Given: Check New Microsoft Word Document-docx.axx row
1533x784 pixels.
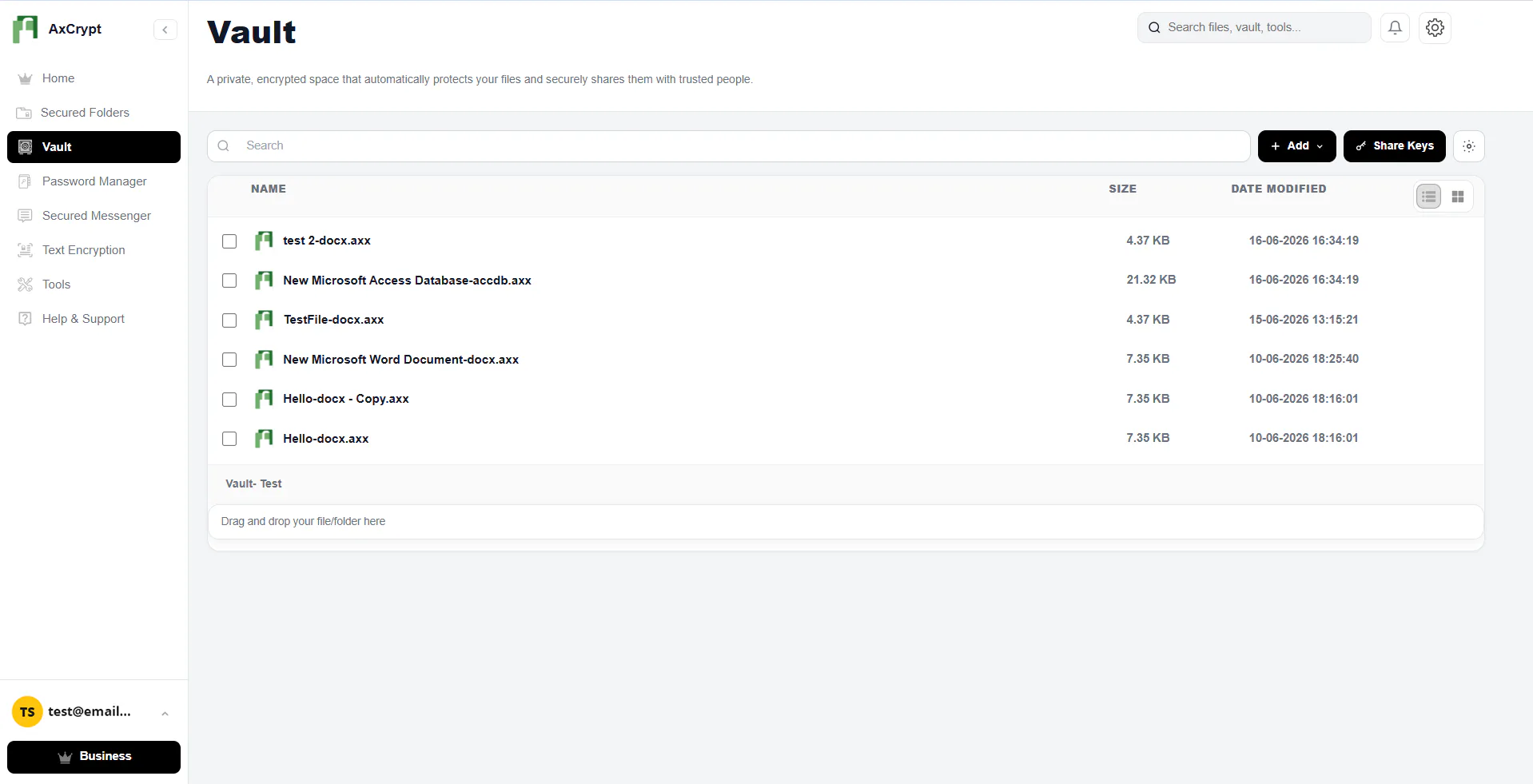Looking at the screenshot, I should click(x=229, y=360).
